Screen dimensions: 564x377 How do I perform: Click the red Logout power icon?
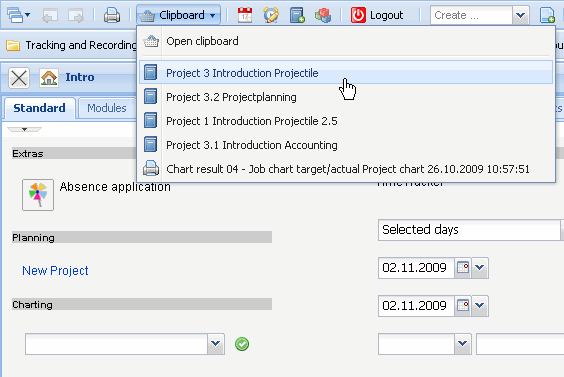click(358, 15)
